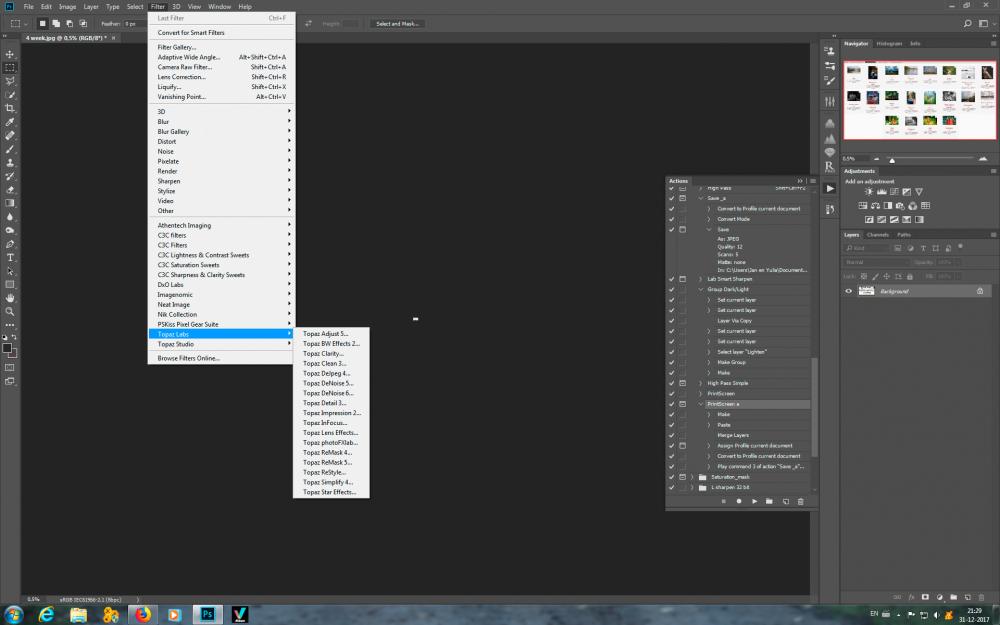The width and height of the screenshot is (1000, 625).
Task: Select the Rectangular Marquee tool
Action: tap(10, 68)
